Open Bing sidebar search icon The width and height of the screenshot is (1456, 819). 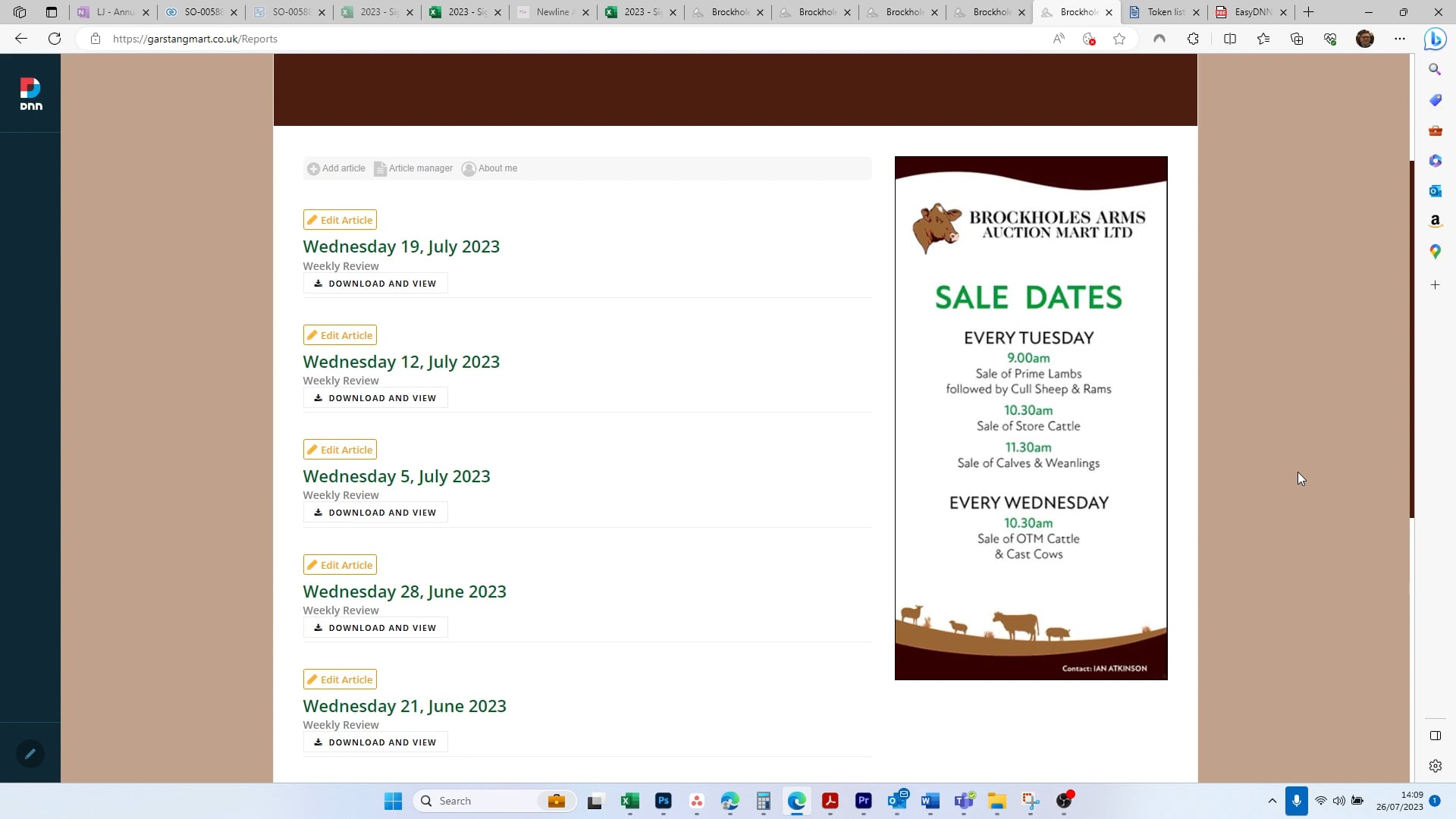pos(1435,69)
